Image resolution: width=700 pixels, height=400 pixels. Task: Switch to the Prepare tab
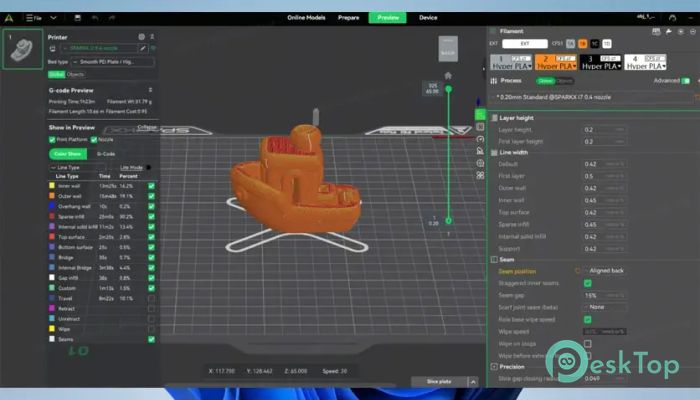(349, 18)
